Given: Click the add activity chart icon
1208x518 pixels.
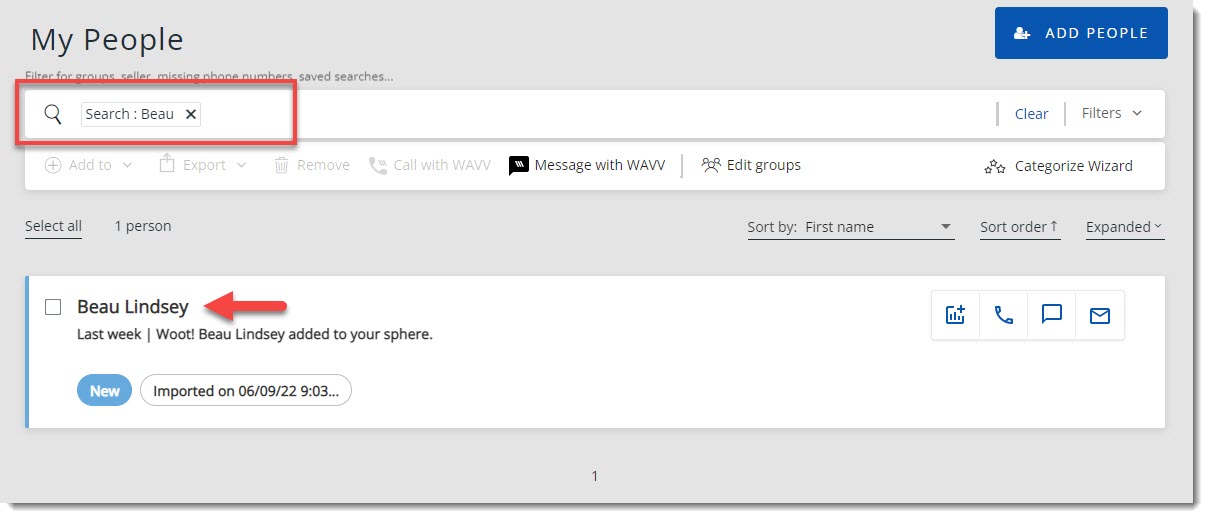Looking at the screenshot, I should coord(955,315).
